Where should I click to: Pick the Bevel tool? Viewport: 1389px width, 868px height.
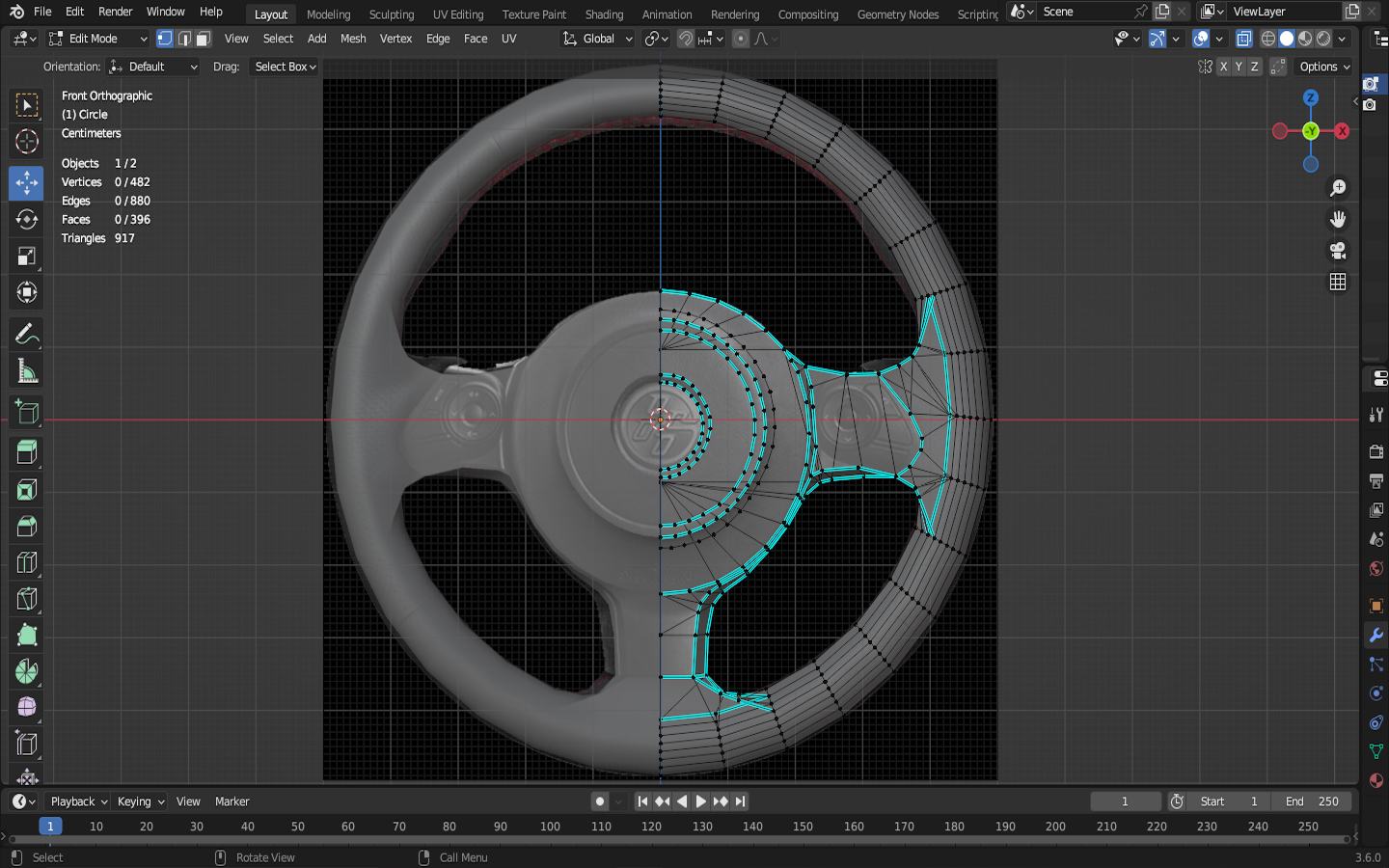click(27, 526)
